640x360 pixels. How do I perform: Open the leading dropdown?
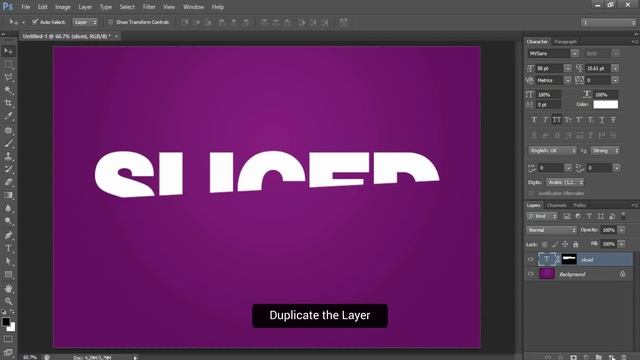615,68
